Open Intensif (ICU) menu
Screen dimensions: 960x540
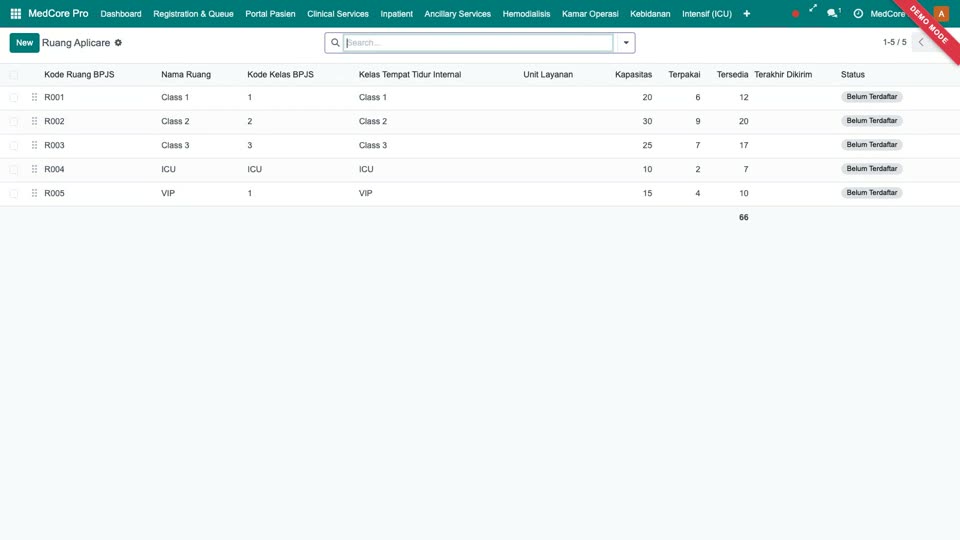(707, 13)
